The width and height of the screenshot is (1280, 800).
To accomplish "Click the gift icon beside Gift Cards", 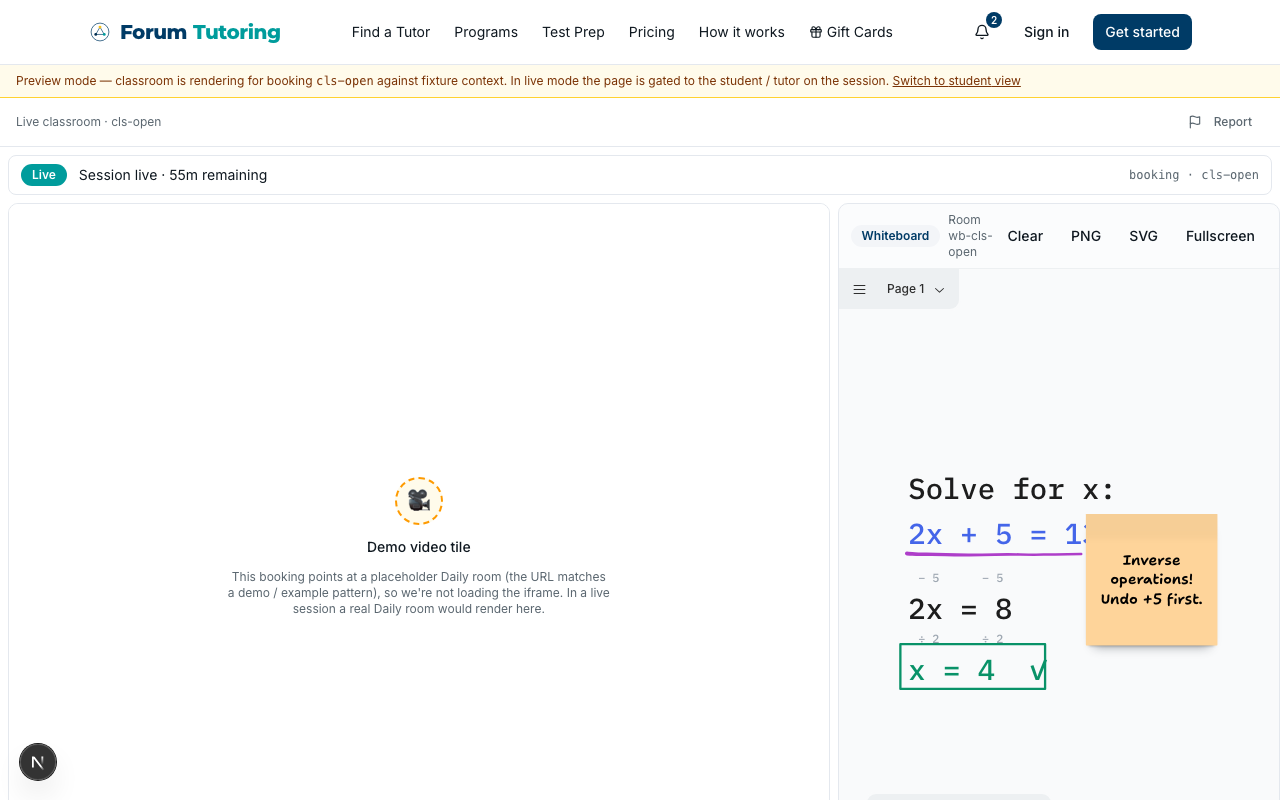I will coord(816,32).
